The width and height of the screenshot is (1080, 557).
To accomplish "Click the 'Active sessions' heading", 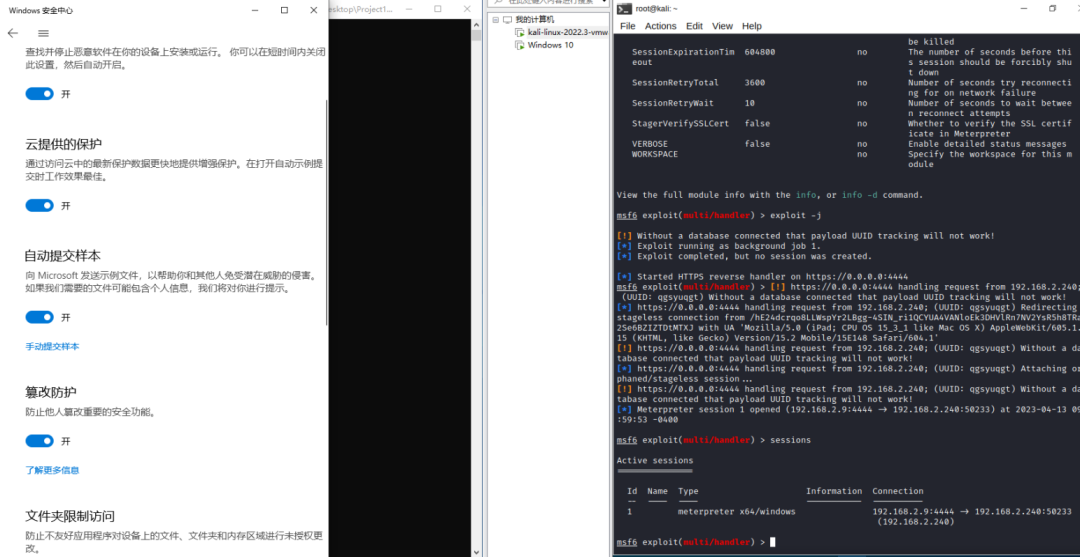I will (x=655, y=461).
